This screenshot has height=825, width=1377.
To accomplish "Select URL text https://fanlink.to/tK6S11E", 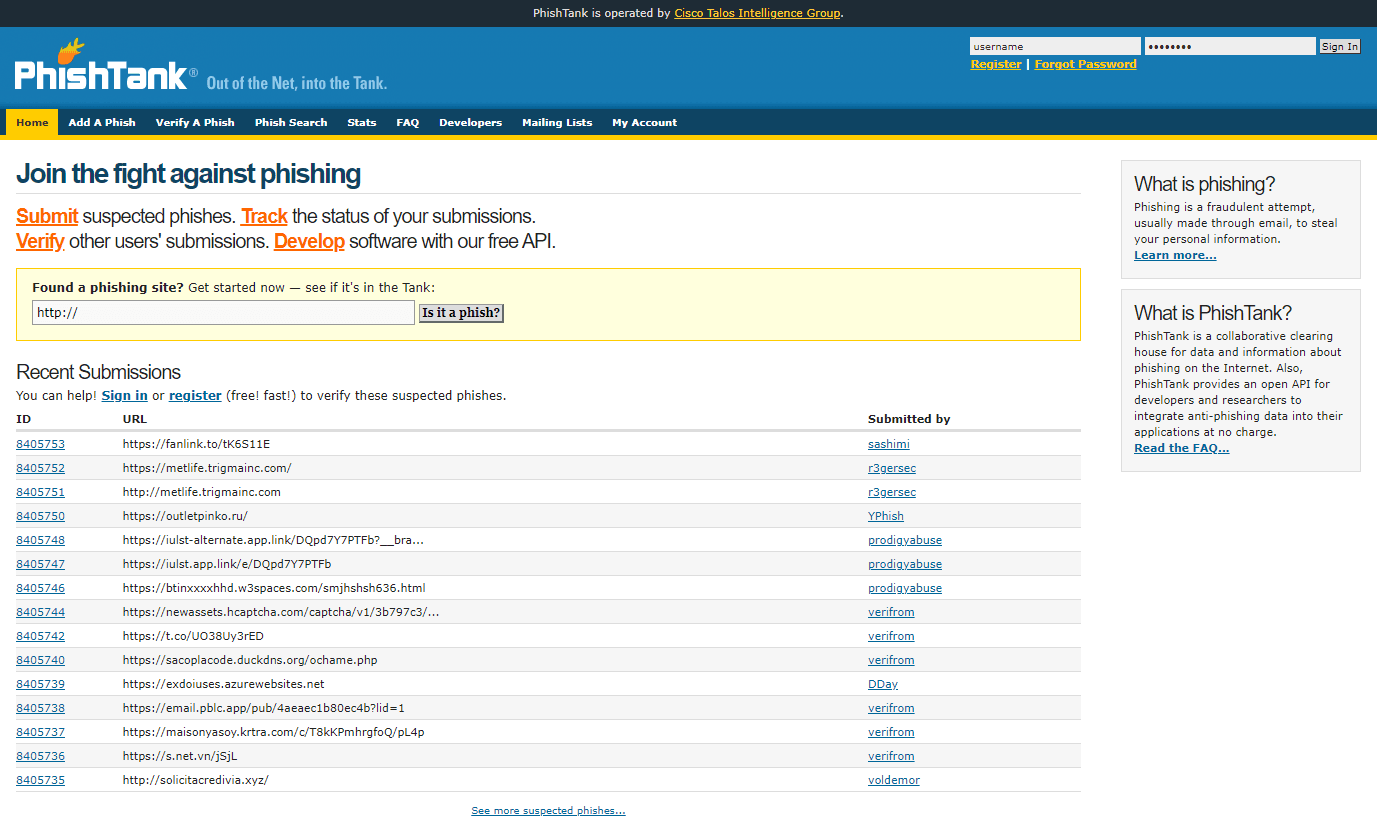I will tap(196, 444).
